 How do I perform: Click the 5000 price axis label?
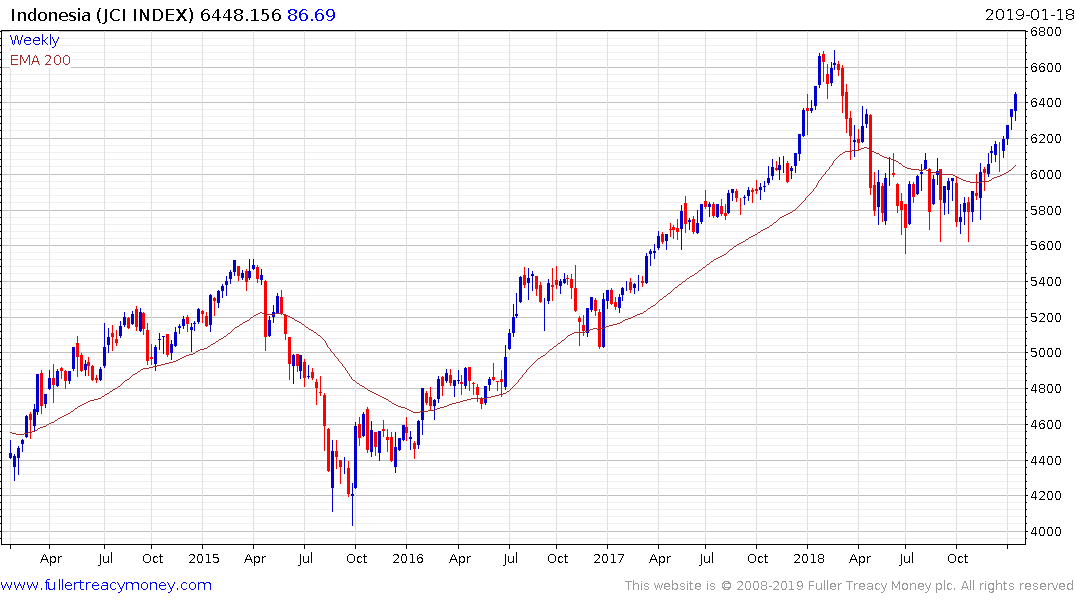(x=1046, y=352)
